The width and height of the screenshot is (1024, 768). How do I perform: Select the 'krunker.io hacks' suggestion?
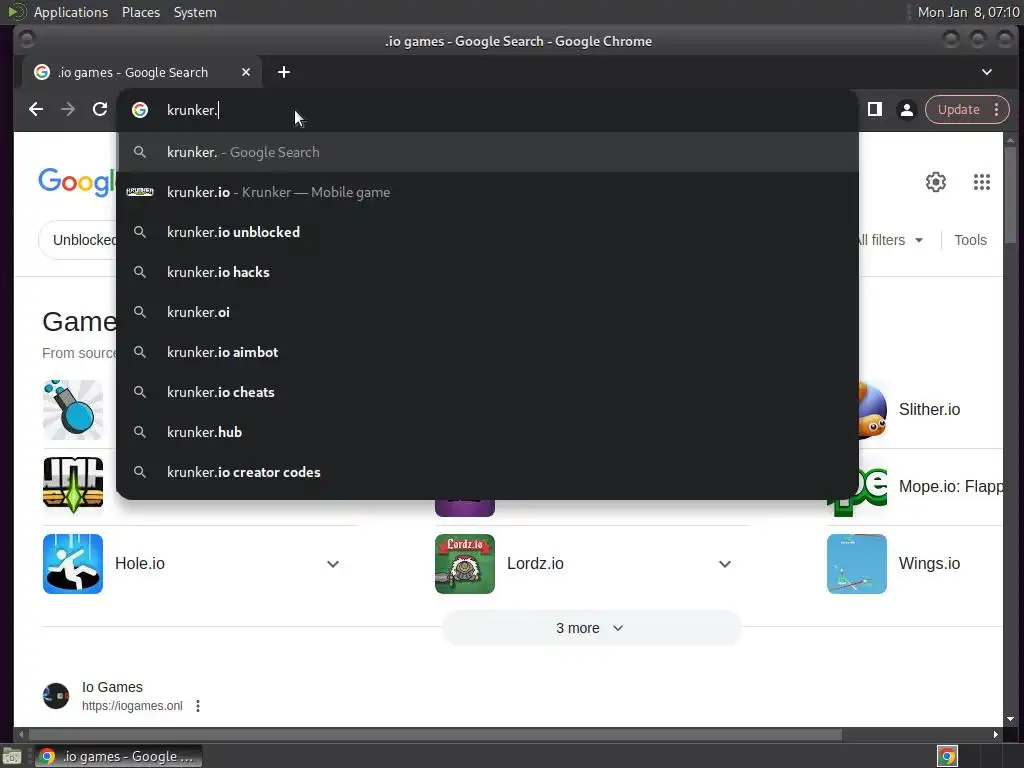click(x=487, y=272)
